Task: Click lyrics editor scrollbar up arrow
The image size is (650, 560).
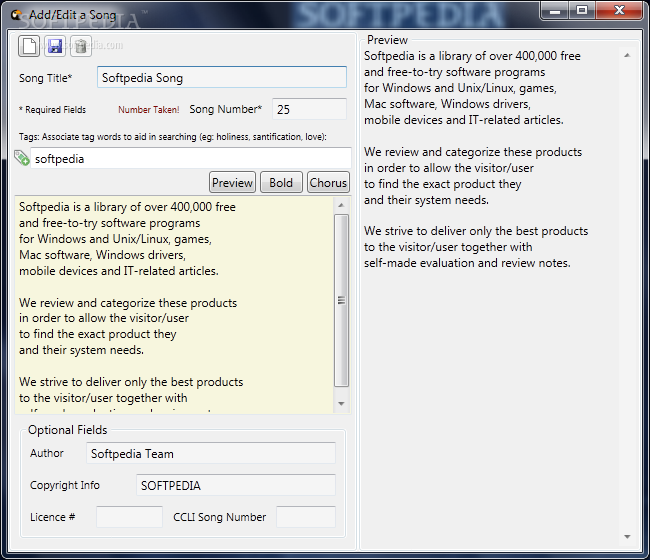Action: click(341, 205)
